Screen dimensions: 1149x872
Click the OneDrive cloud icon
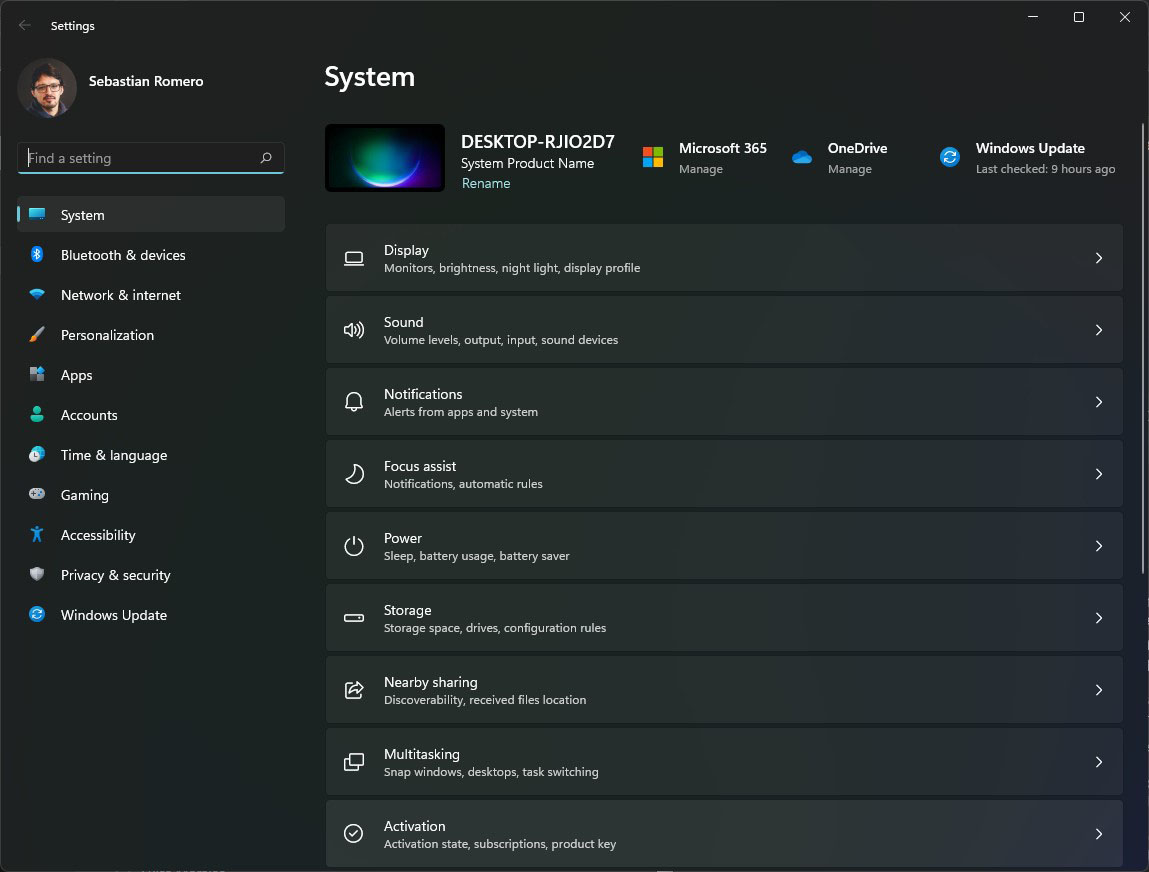802,157
